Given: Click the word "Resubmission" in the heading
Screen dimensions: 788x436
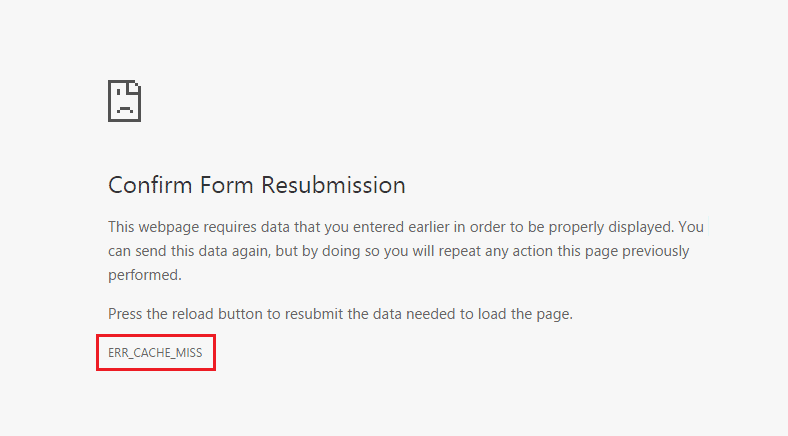Looking at the screenshot, I should click(x=333, y=185).
